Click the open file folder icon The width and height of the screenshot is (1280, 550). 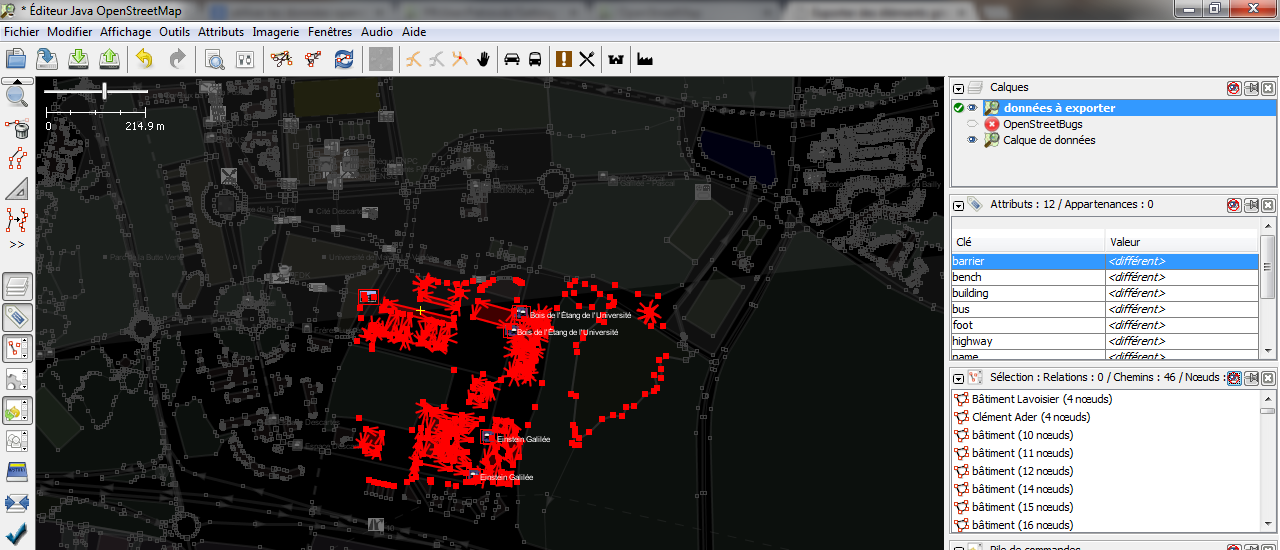click(x=16, y=59)
